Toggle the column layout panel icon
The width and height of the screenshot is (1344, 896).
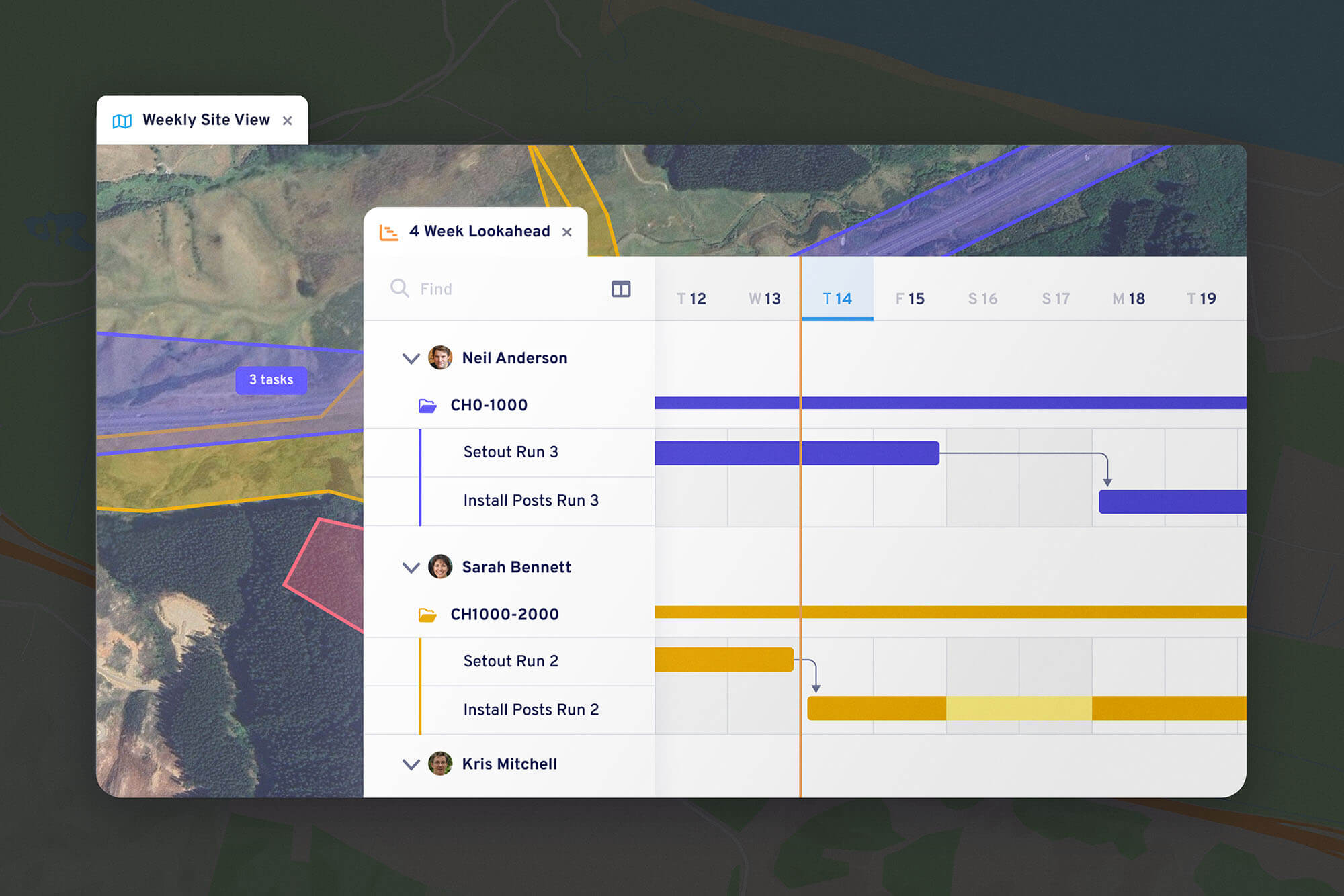coord(620,289)
